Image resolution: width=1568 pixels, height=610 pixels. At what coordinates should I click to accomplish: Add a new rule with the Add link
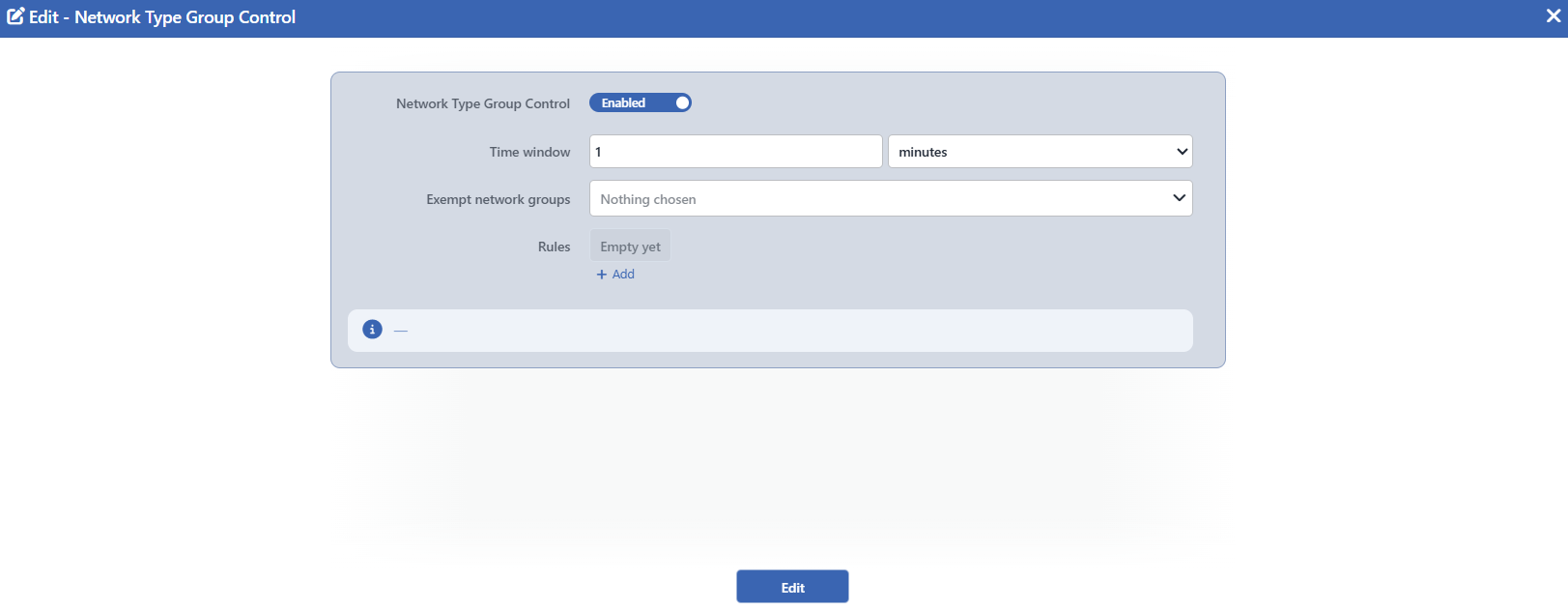coord(615,275)
